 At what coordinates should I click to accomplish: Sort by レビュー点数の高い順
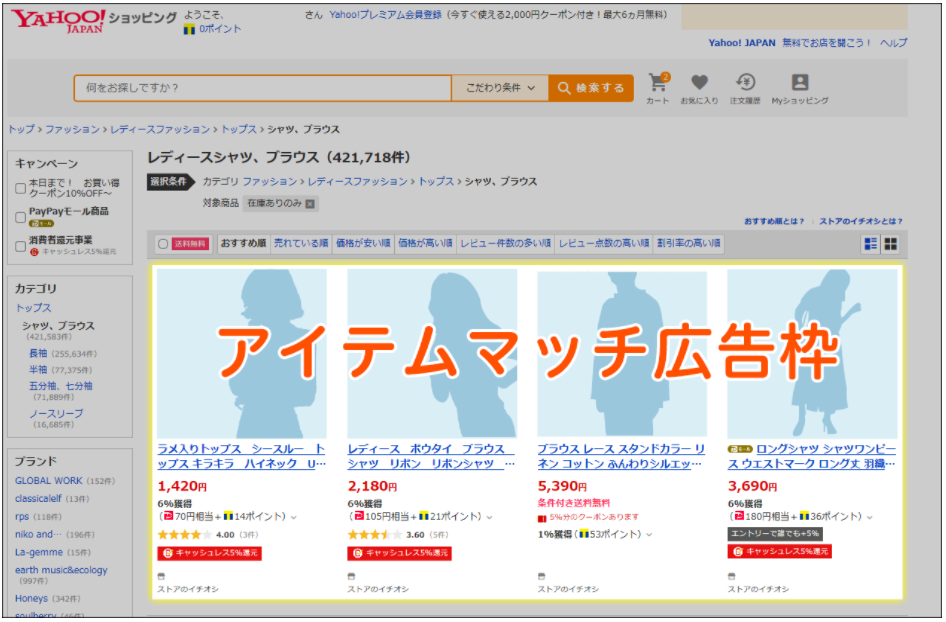click(604, 243)
